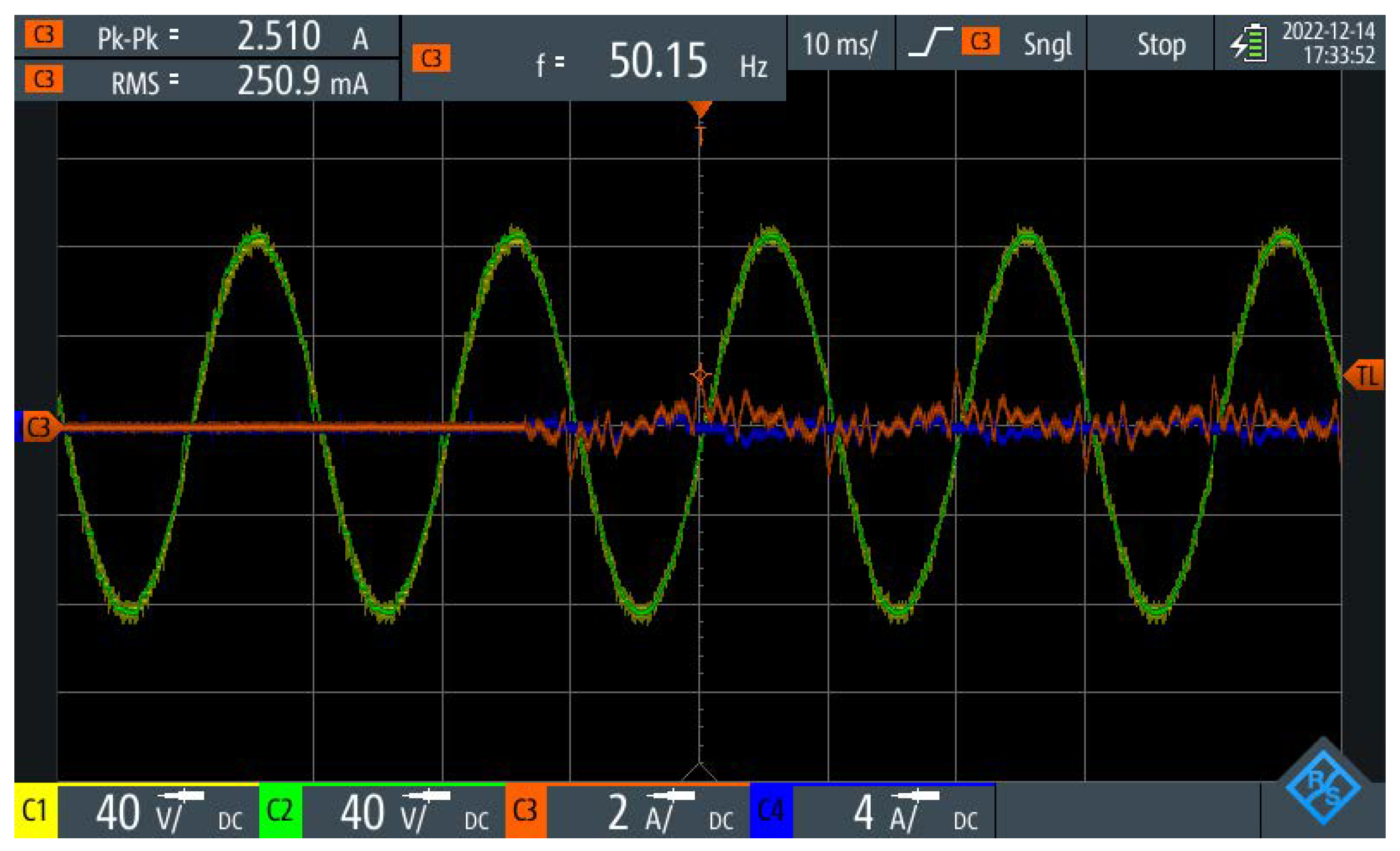Click the C1 DC coupling label
Image resolution: width=1400 pixels, height=851 pixels.
click(x=230, y=821)
